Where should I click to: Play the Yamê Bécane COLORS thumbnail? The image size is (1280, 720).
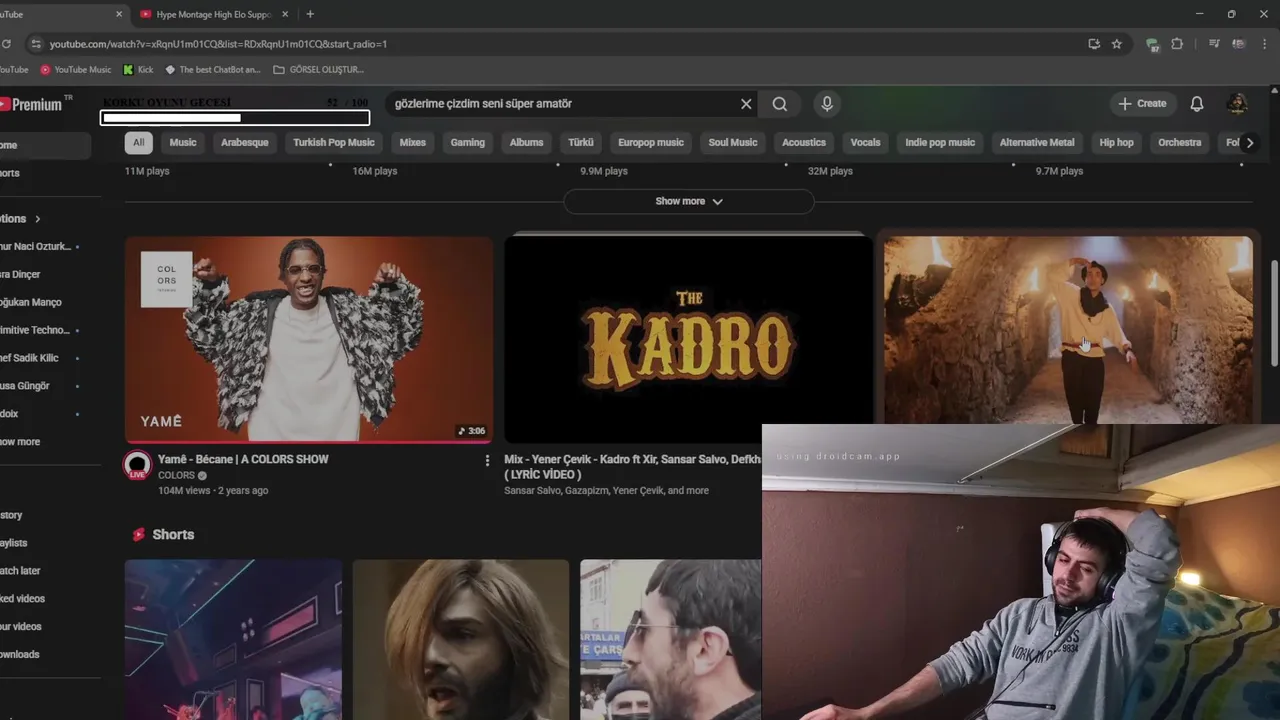tap(309, 339)
